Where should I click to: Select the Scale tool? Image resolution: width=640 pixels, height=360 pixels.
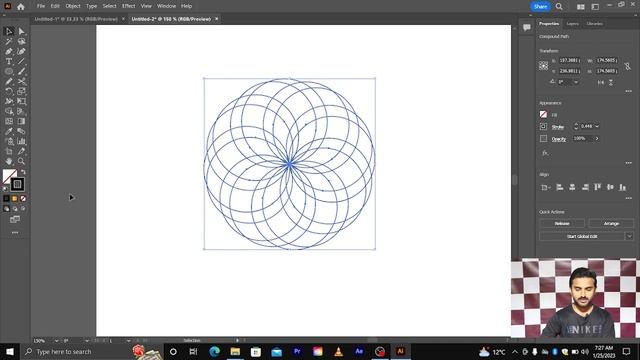(22, 91)
